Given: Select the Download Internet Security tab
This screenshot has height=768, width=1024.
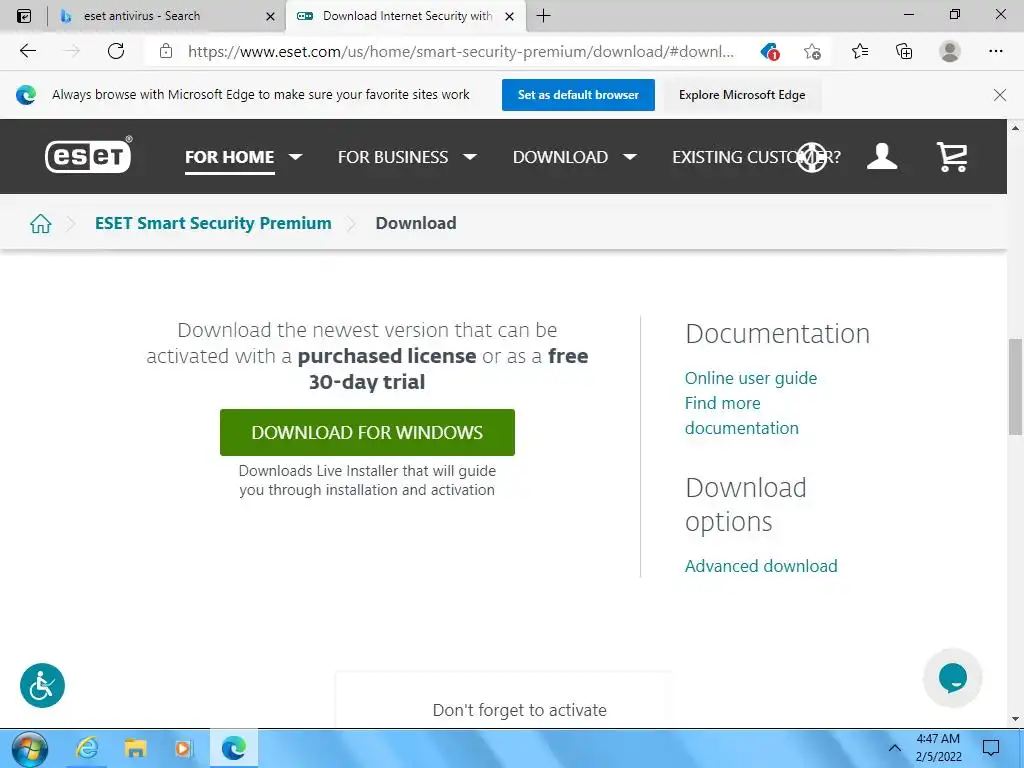Looking at the screenshot, I should (407, 16).
